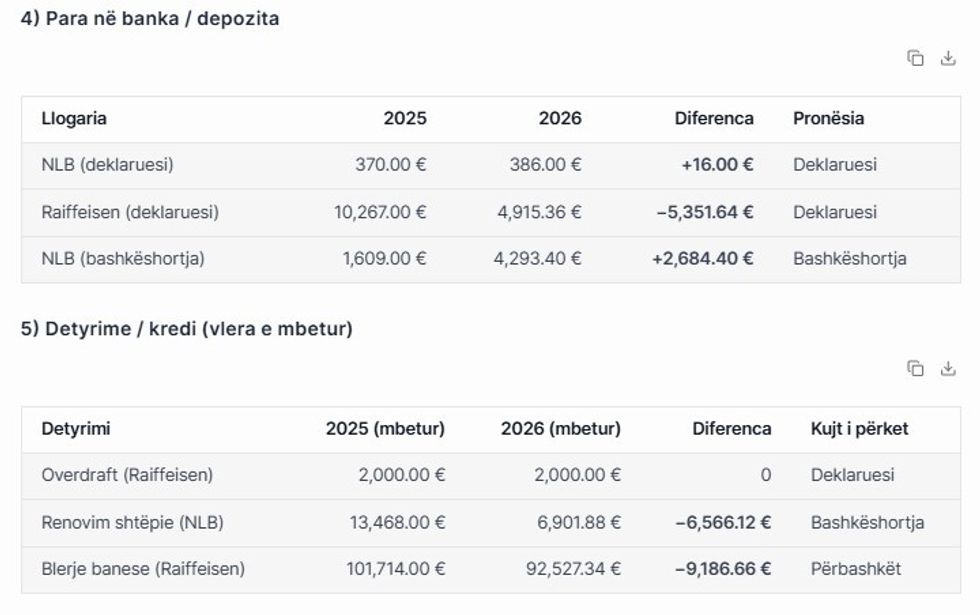Viewport: 980px width, 615px height.
Task: Select the 'NLB (bashkëshortja)' account cell
Action: (x=123, y=258)
